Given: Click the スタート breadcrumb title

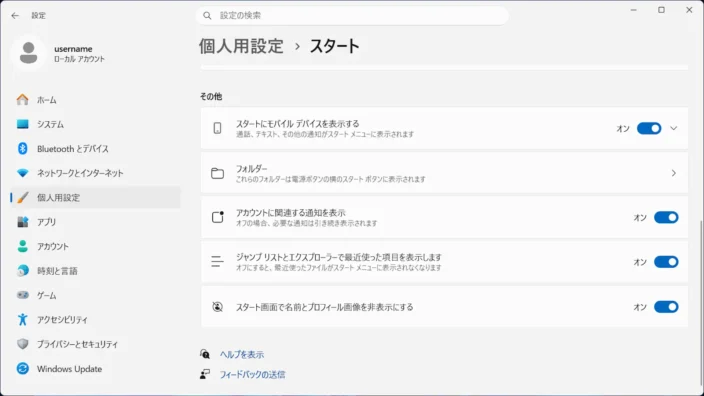Looking at the screenshot, I should (x=334, y=46).
